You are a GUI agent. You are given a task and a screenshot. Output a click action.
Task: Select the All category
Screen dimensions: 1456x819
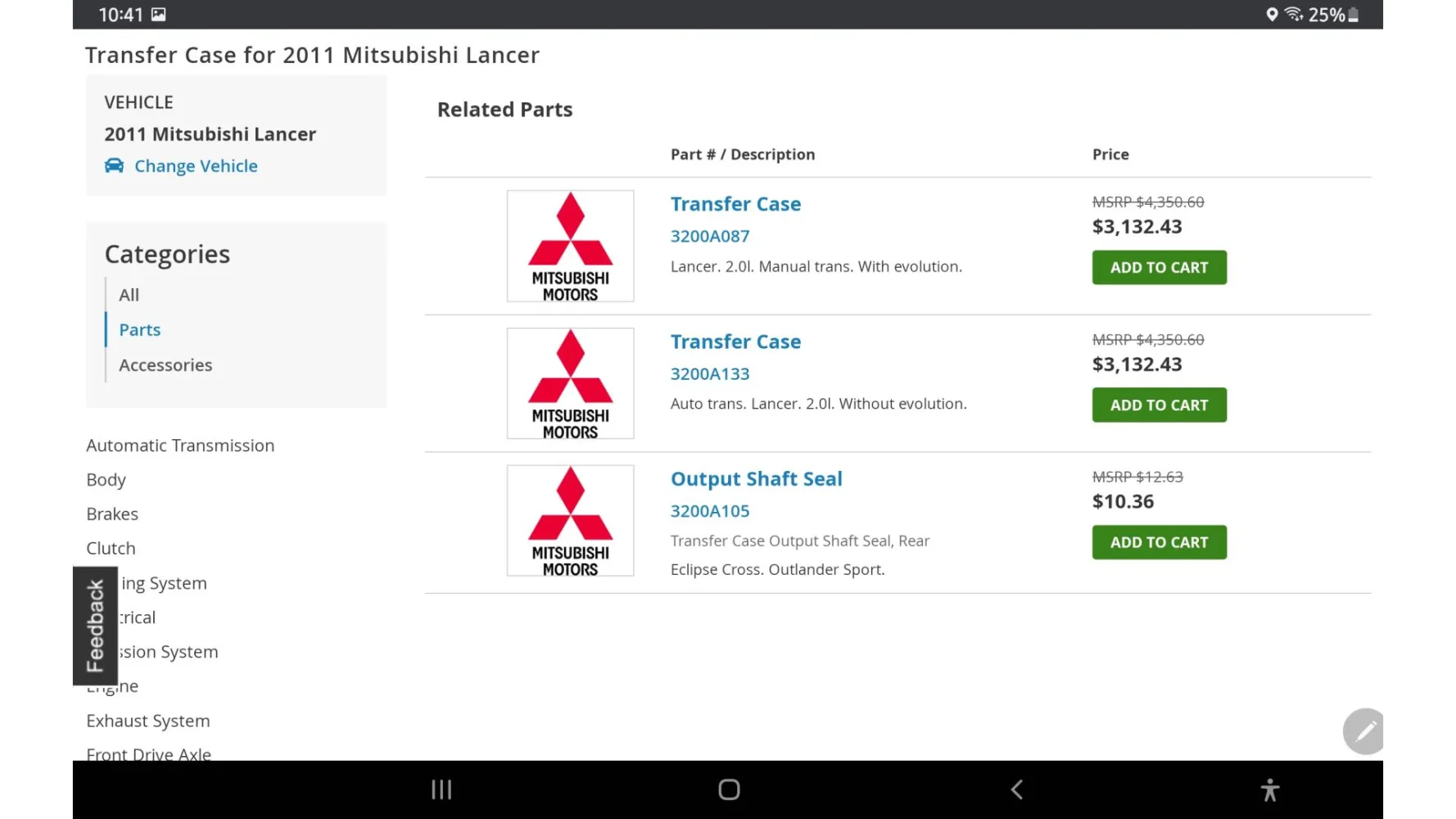[129, 295]
